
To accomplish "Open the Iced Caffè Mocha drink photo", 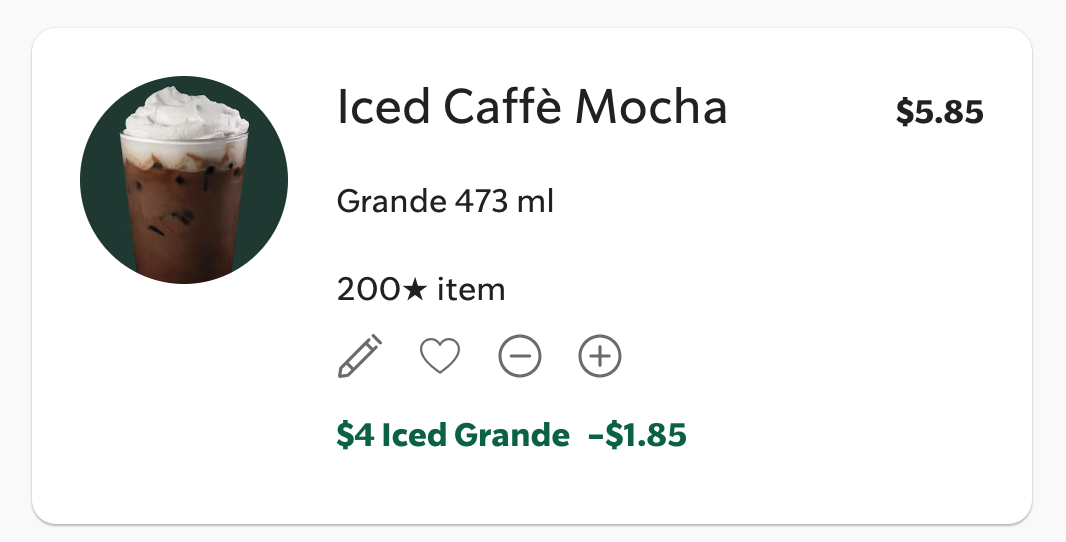I will (x=184, y=180).
